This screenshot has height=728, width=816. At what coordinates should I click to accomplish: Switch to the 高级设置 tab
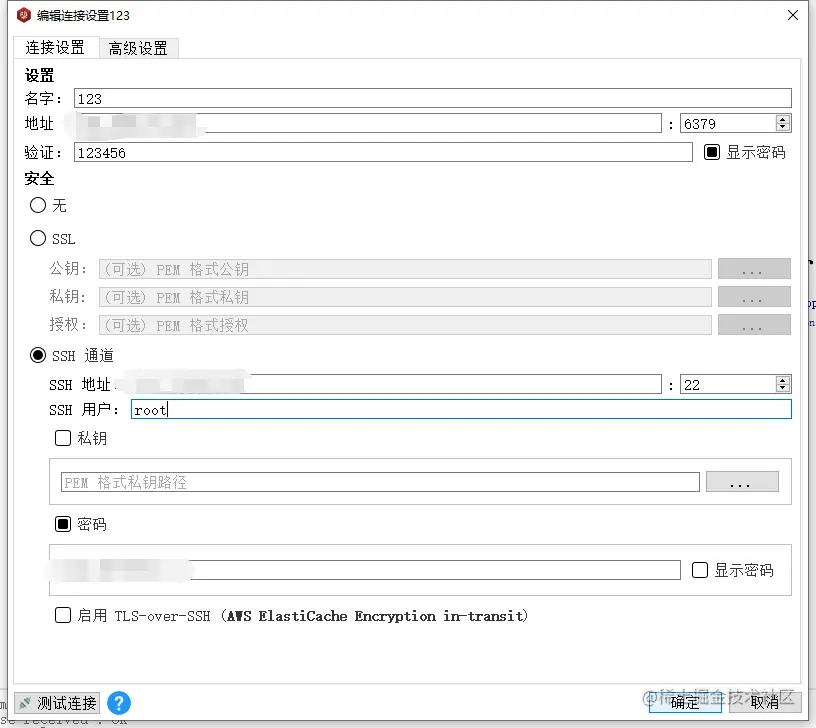138,47
